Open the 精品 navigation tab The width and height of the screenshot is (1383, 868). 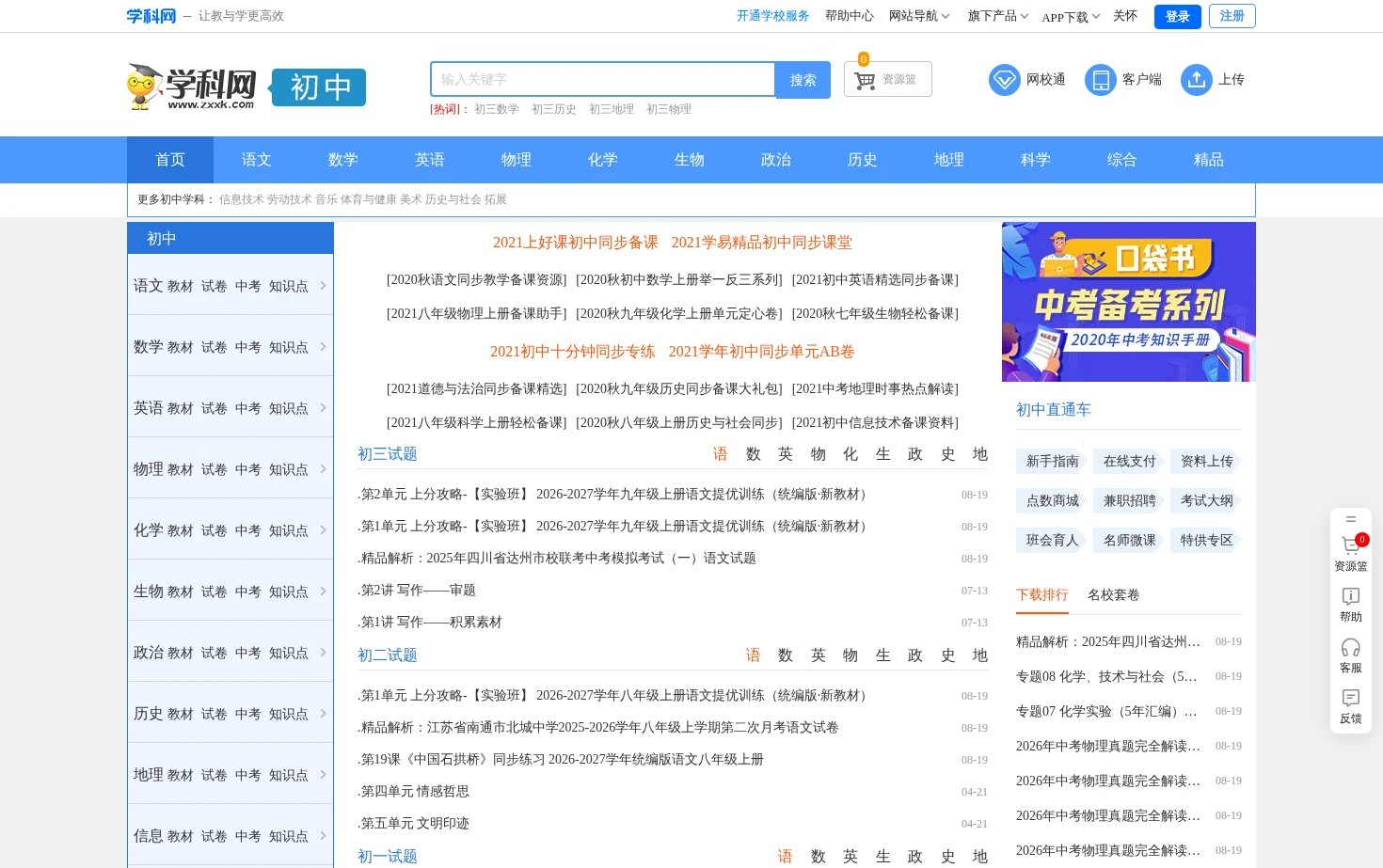click(x=1209, y=160)
